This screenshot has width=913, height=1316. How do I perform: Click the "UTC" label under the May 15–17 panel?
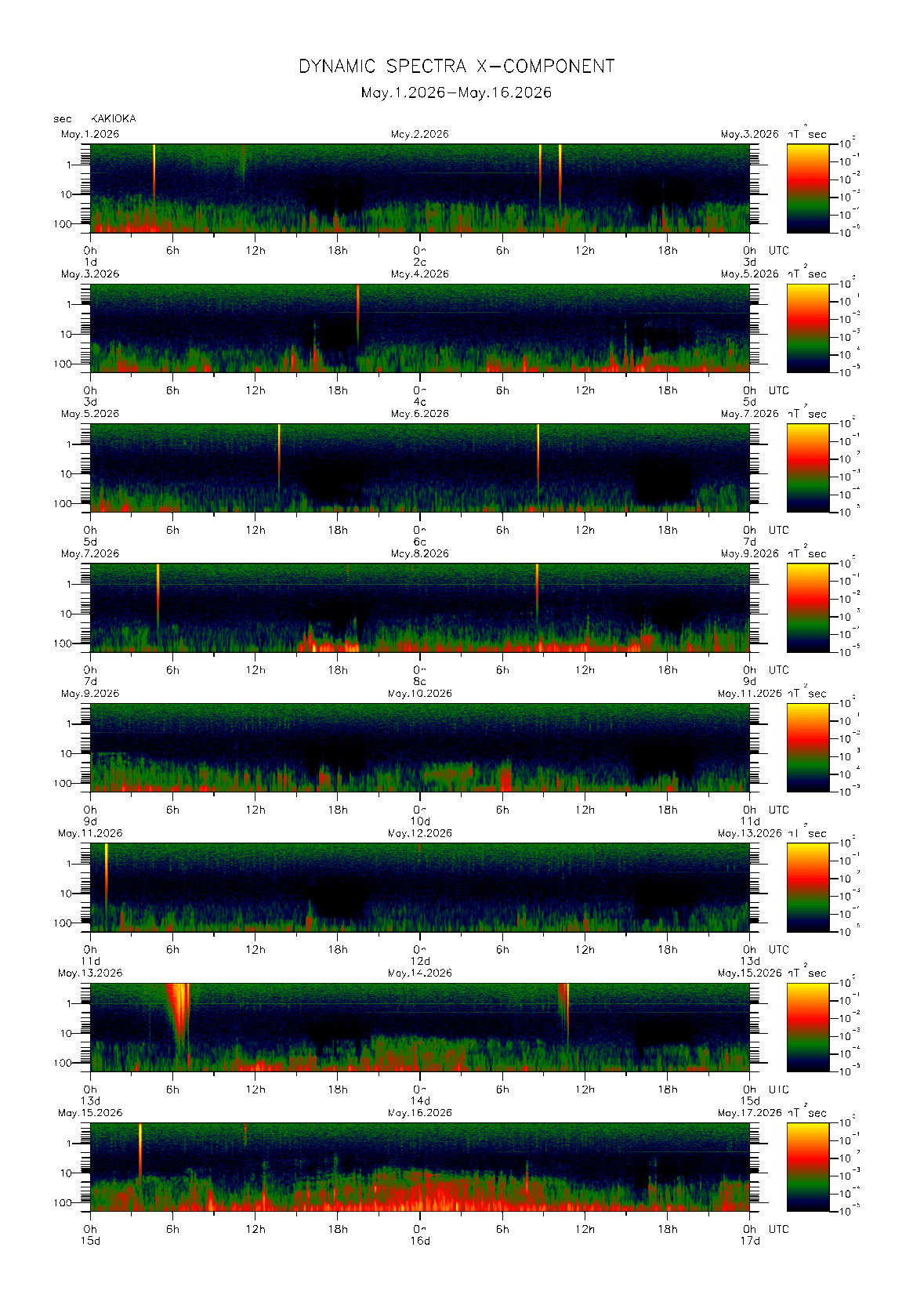click(779, 1230)
